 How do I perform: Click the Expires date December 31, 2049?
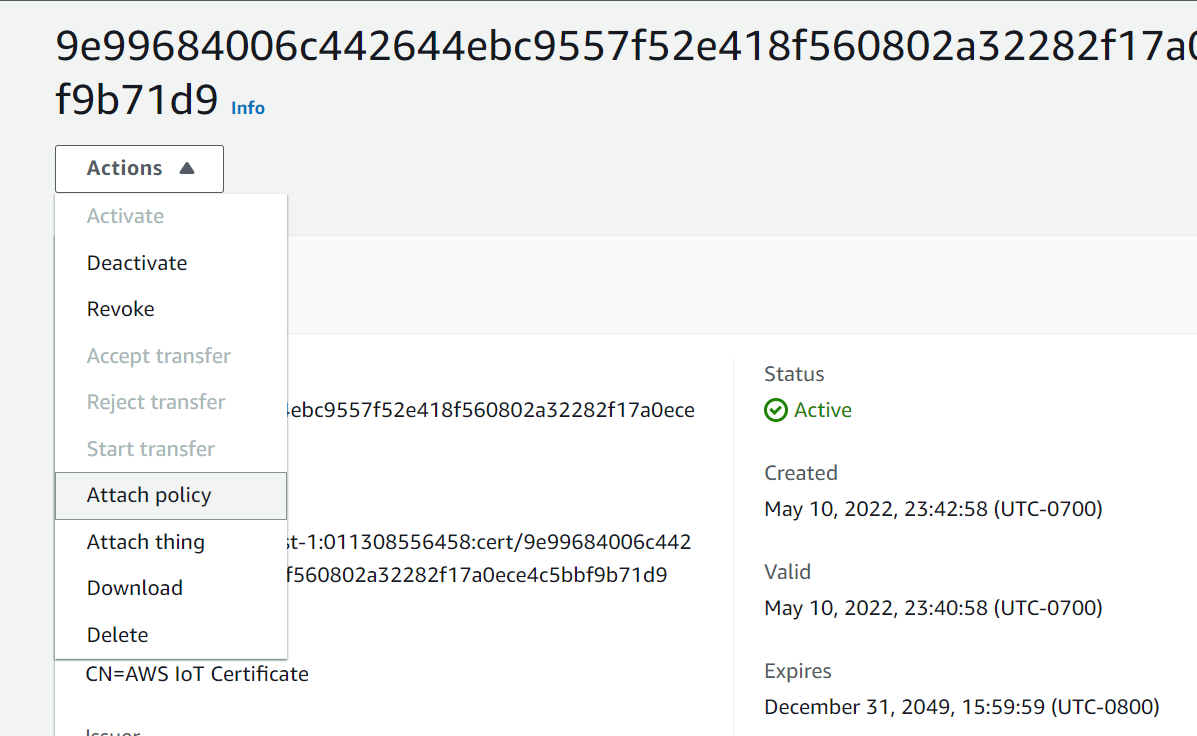(962, 707)
